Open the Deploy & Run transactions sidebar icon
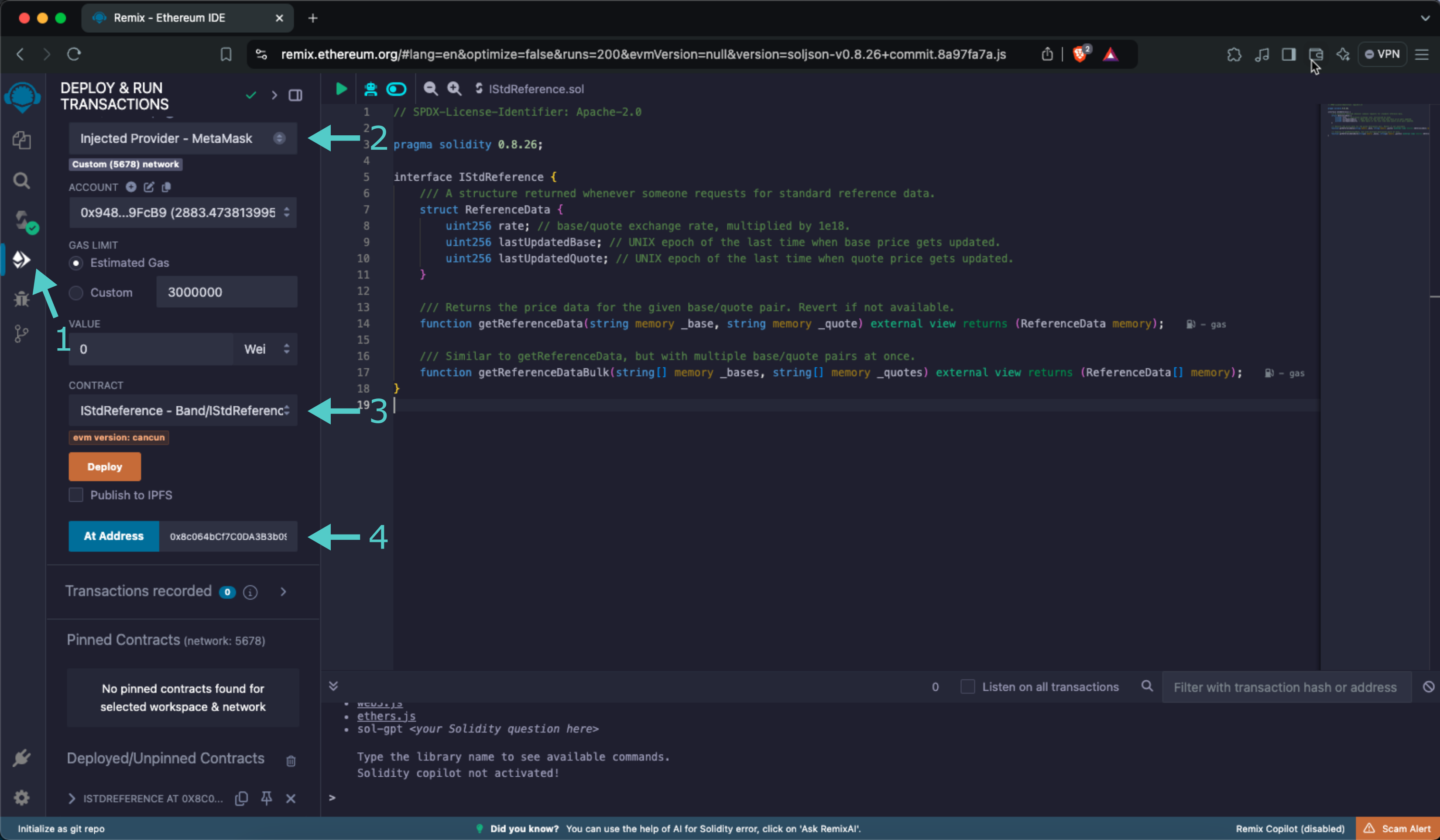This screenshot has height=840, width=1440. (21, 260)
